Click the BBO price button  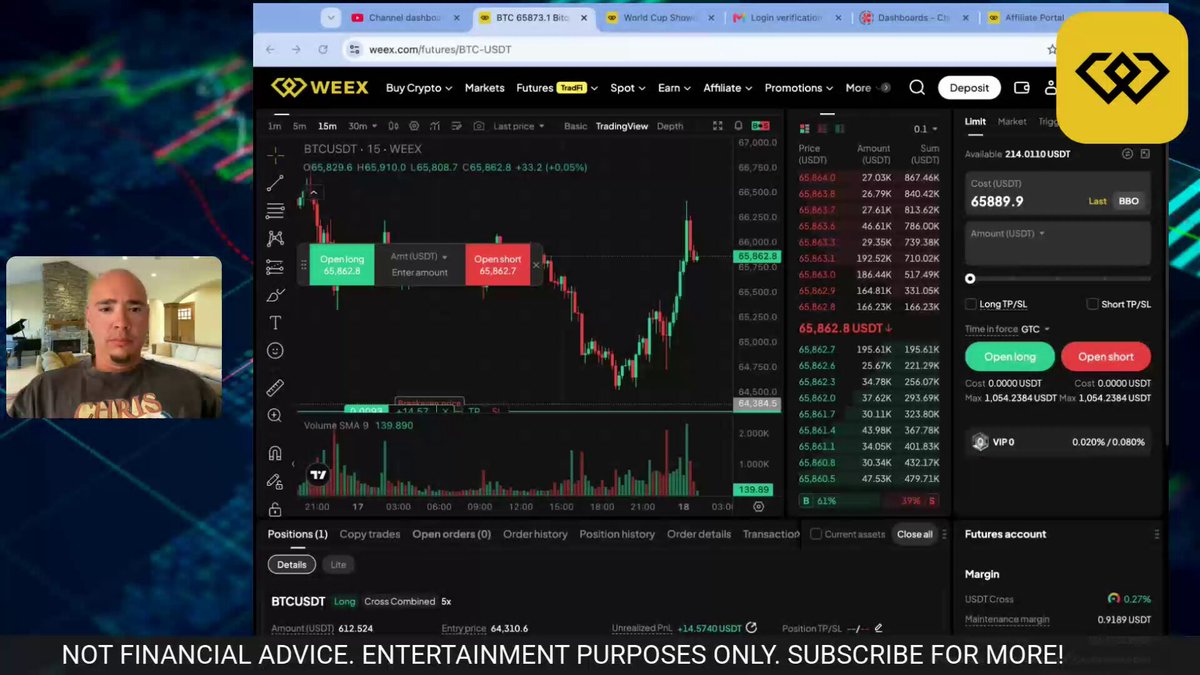pos(1128,201)
